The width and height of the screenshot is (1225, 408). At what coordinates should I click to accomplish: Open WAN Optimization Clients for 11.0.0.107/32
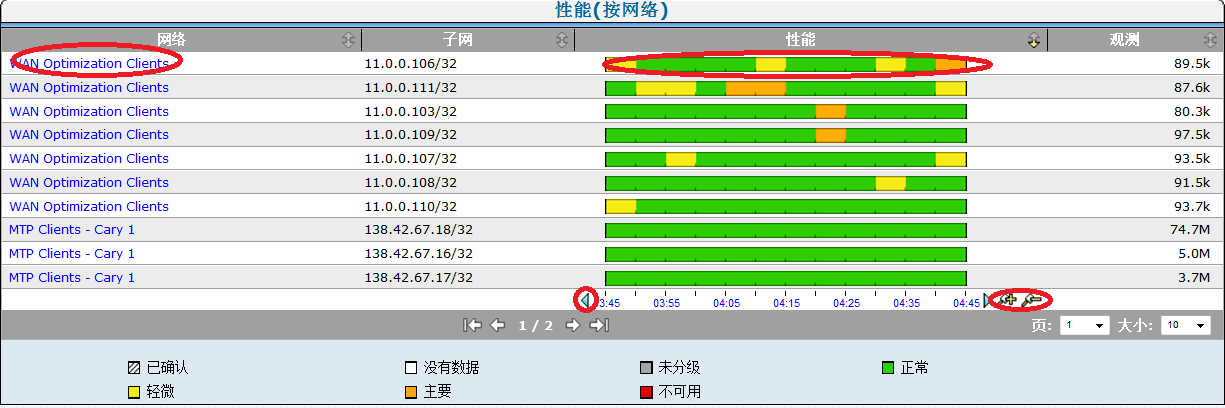click(x=89, y=158)
